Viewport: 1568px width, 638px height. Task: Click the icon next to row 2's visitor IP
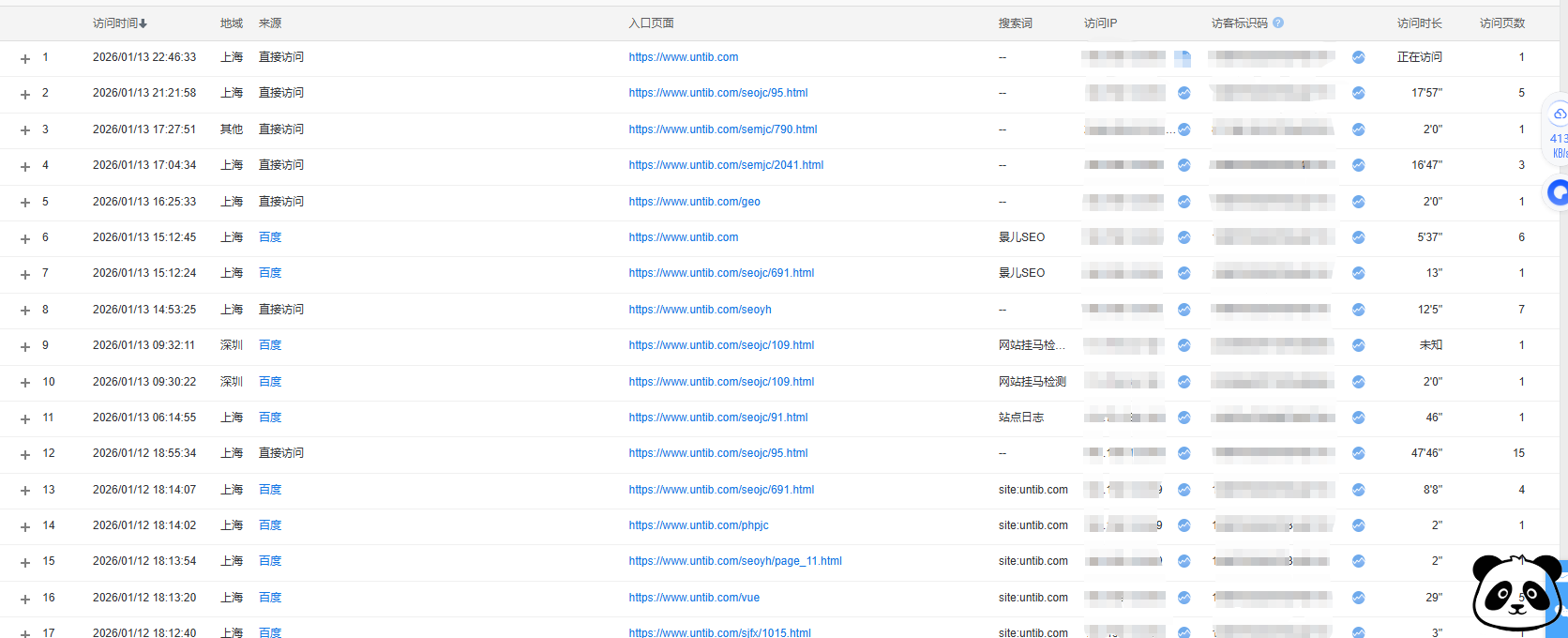click(1184, 93)
